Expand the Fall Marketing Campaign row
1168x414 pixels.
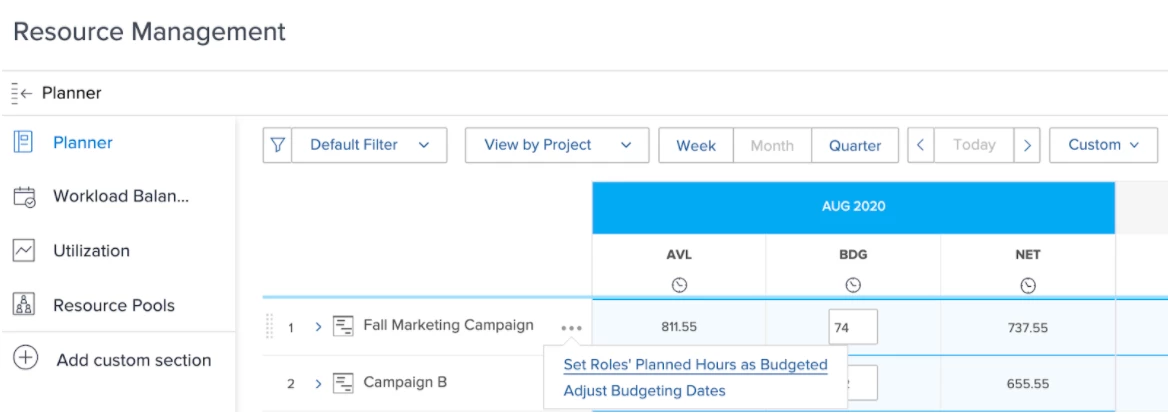pos(317,326)
